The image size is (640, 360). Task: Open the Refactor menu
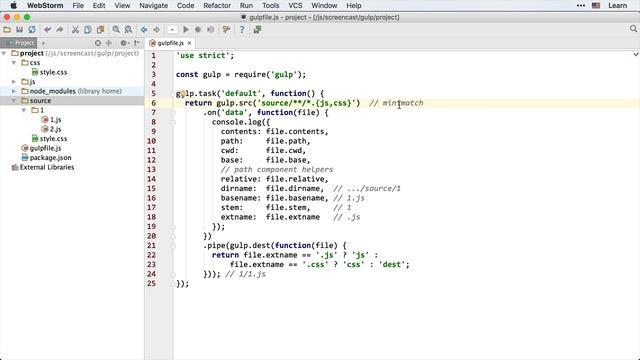217,5
